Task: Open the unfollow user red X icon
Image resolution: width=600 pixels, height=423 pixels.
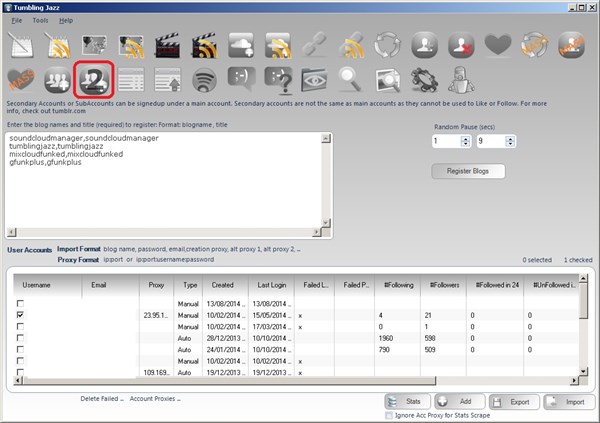Action: click(461, 45)
